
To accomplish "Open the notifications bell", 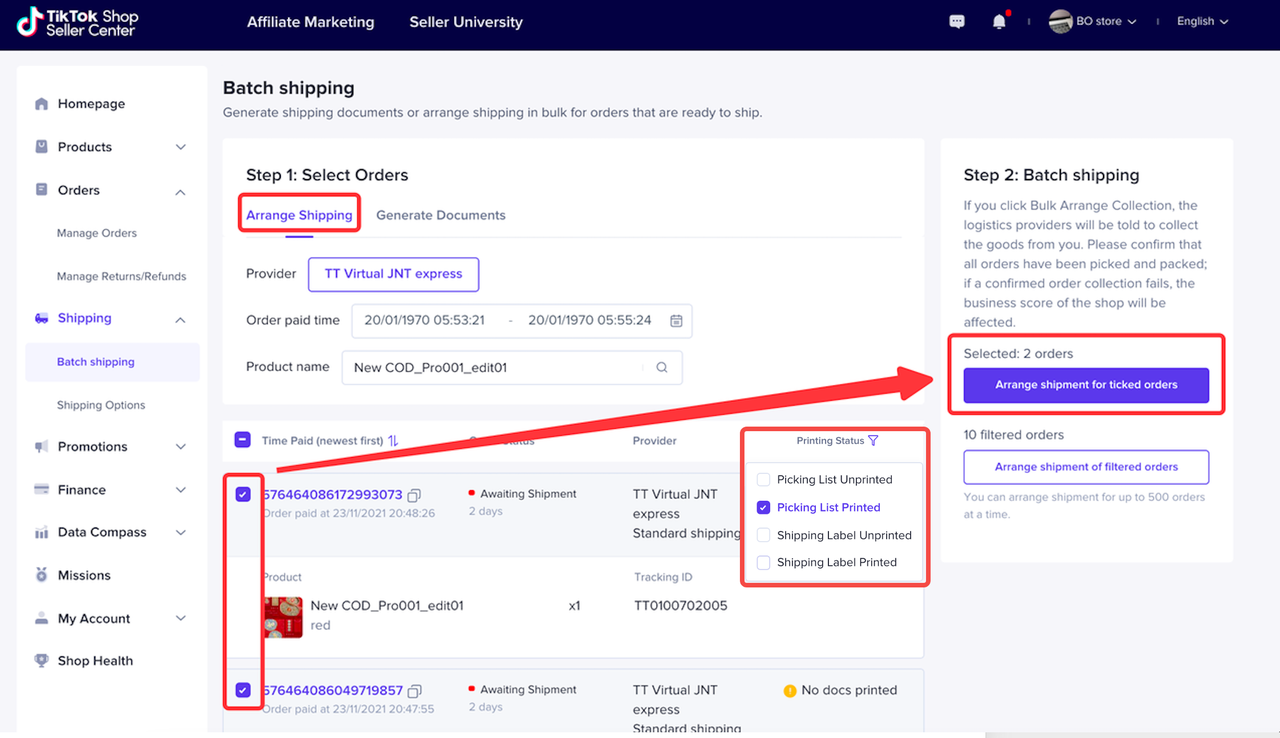I will 999,22.
